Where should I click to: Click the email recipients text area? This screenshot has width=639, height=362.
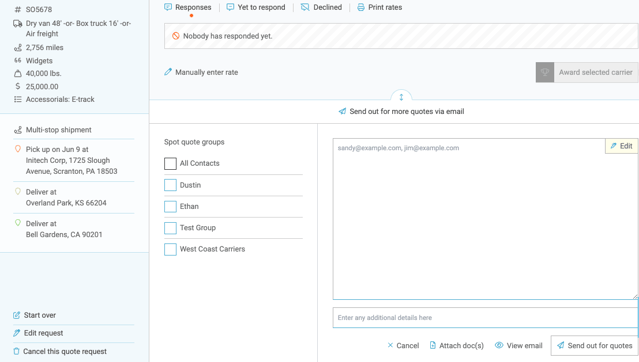click(485, 219)
